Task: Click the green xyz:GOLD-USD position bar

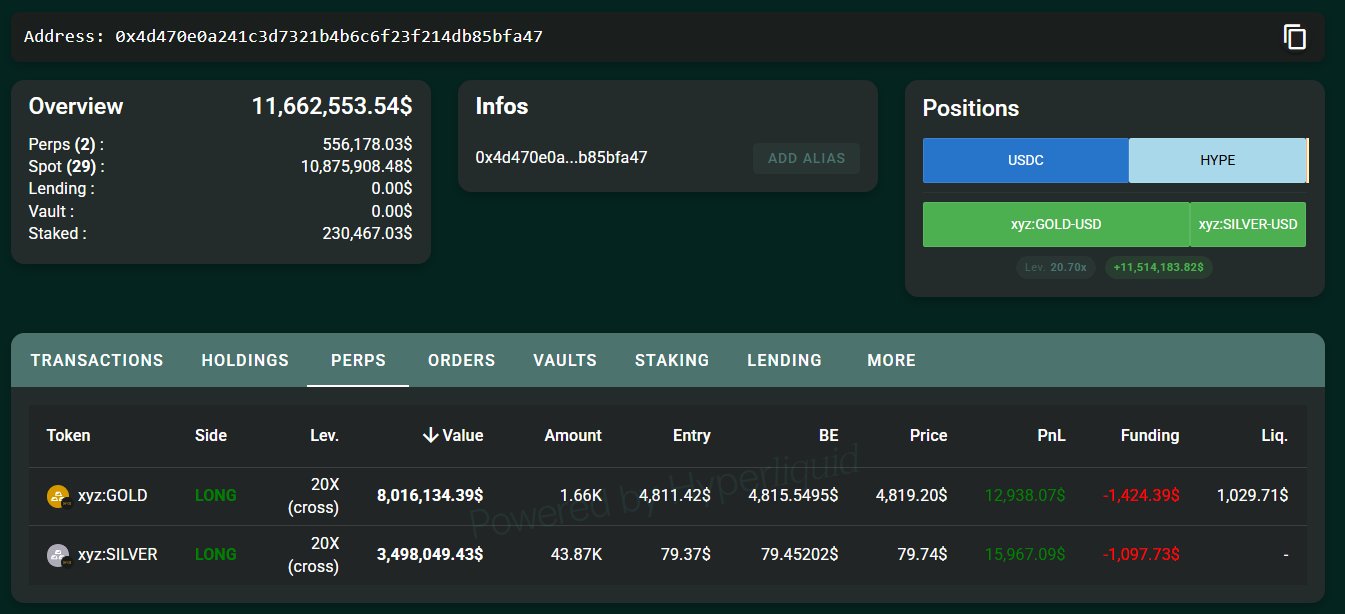Action: 1056,224
